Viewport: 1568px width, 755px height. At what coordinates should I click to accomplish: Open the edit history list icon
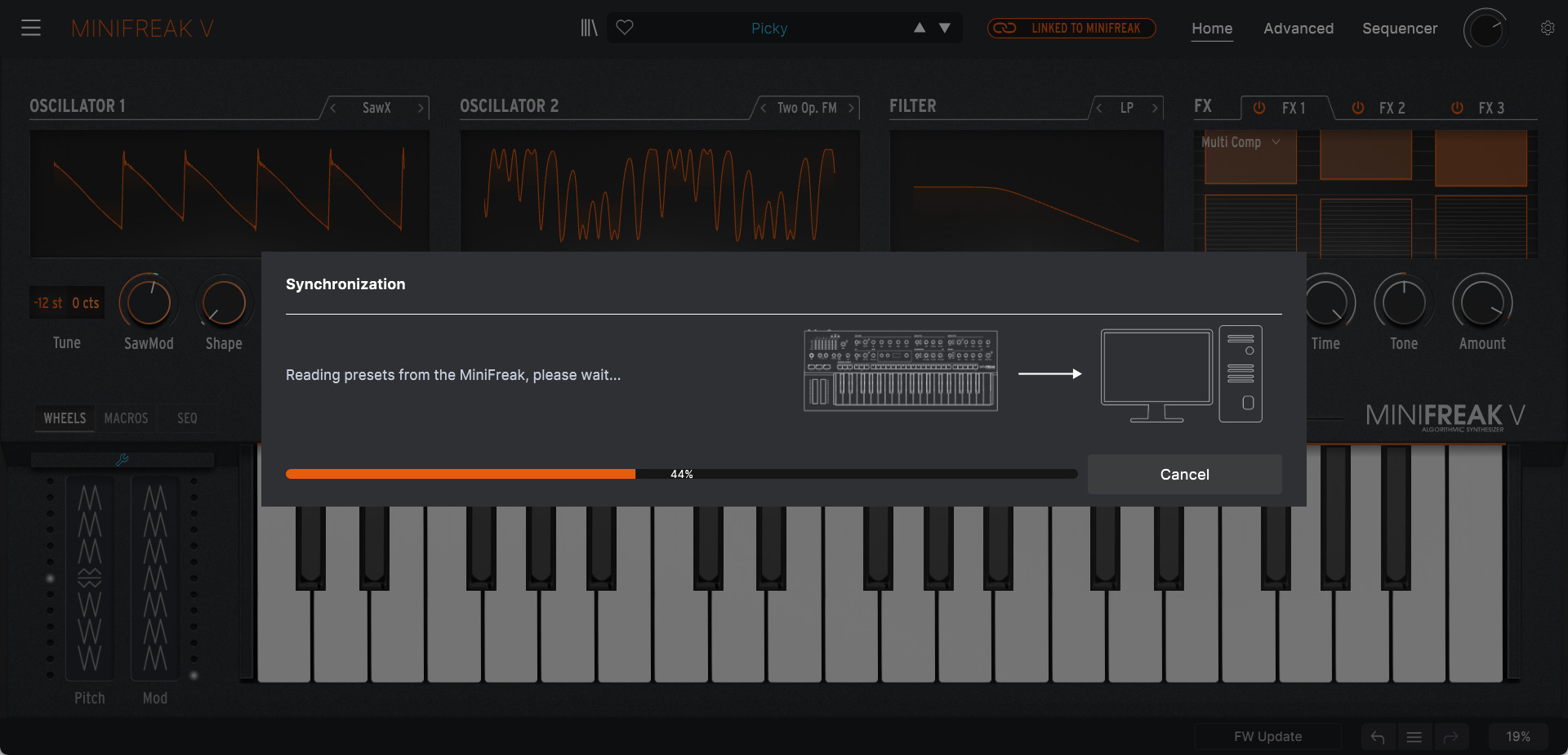pos(1414,737)
